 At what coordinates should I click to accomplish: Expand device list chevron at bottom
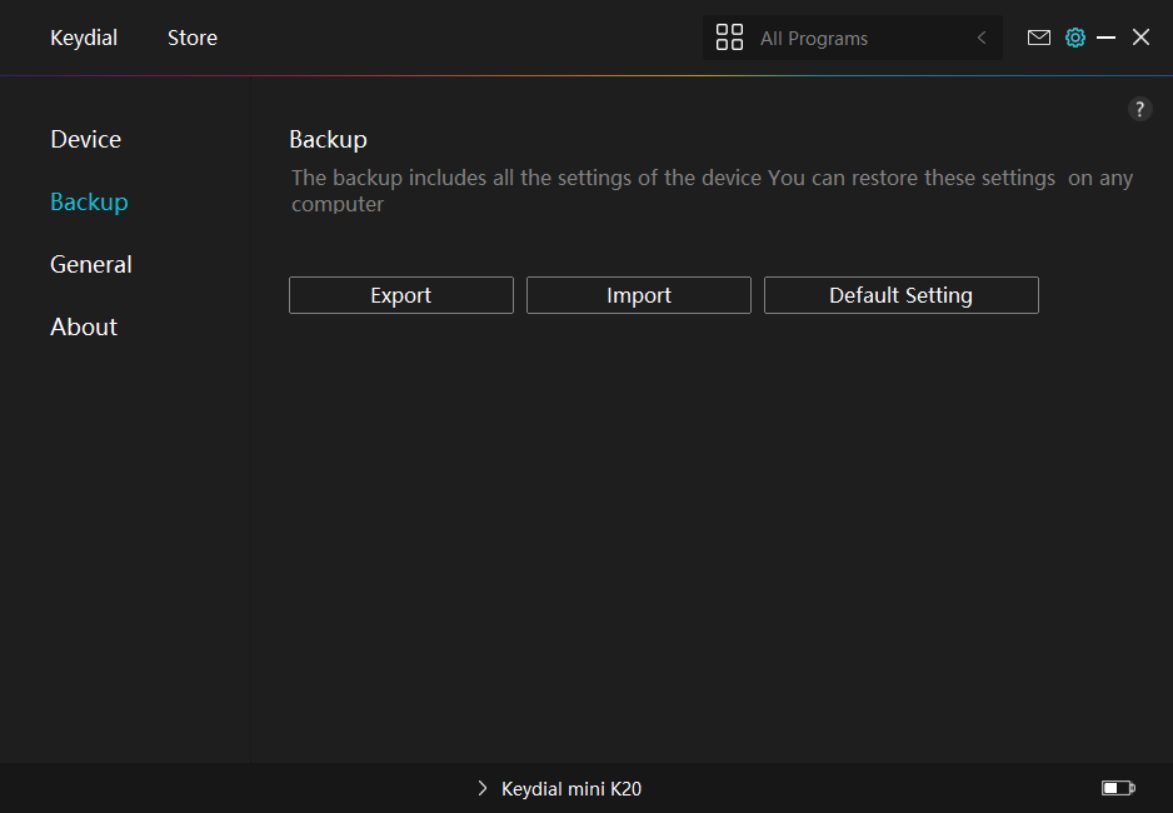coord(482,789)
